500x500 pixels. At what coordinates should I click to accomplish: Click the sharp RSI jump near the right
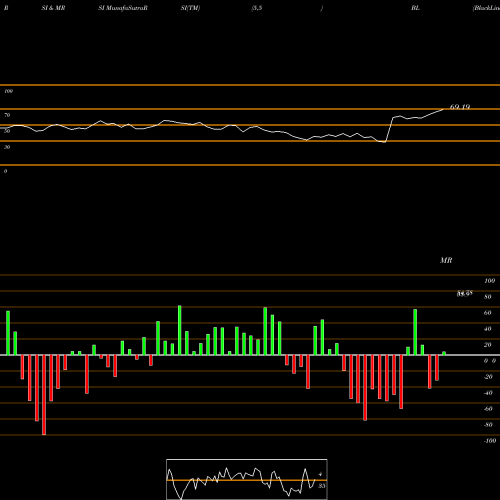389,129
